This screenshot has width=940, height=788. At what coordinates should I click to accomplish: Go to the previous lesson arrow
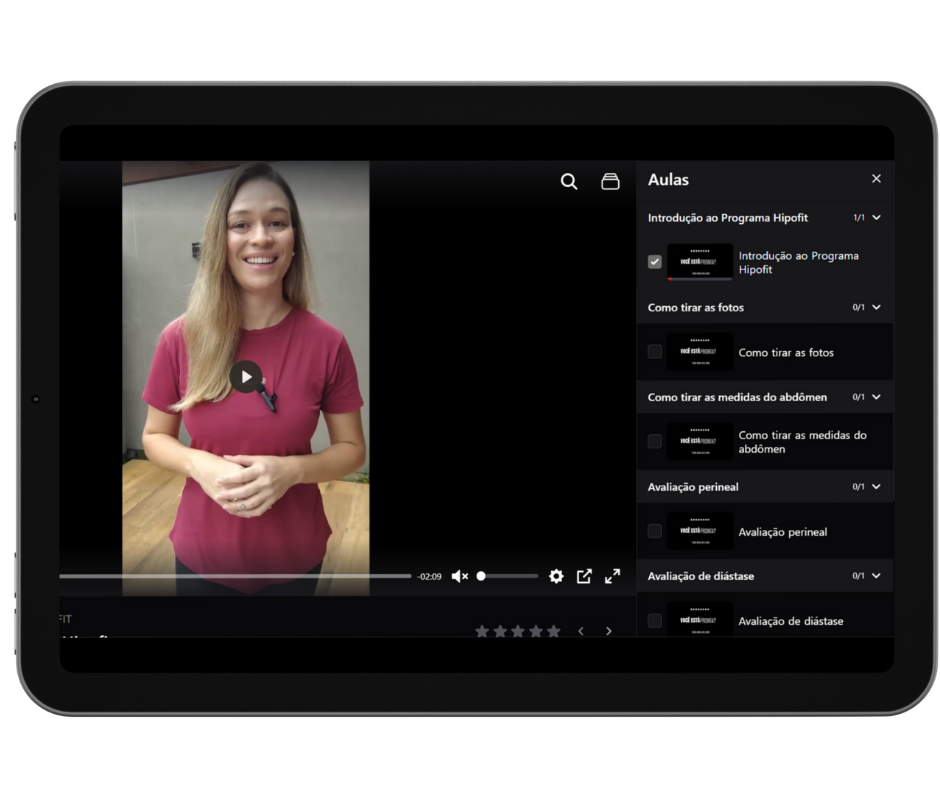tap(581, 631)
